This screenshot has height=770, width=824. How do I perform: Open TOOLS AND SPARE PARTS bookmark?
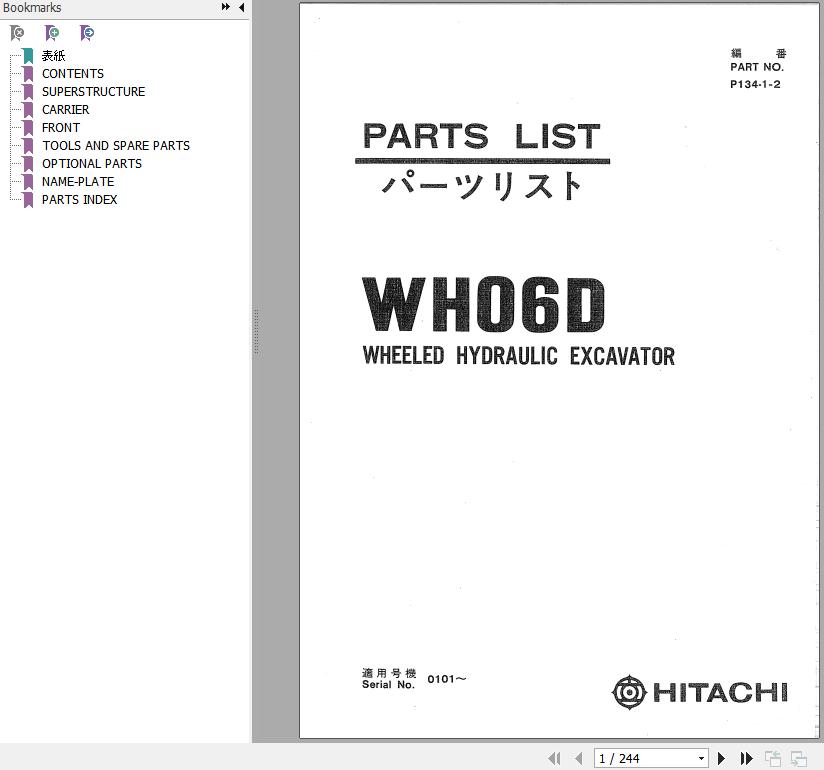[116, 146]
